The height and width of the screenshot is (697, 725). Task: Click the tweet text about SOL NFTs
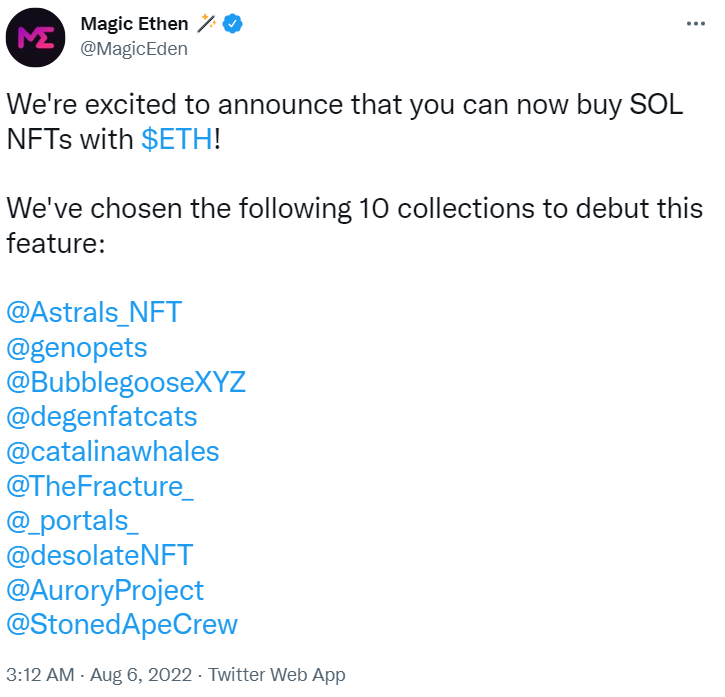click(x=344, y=122)
